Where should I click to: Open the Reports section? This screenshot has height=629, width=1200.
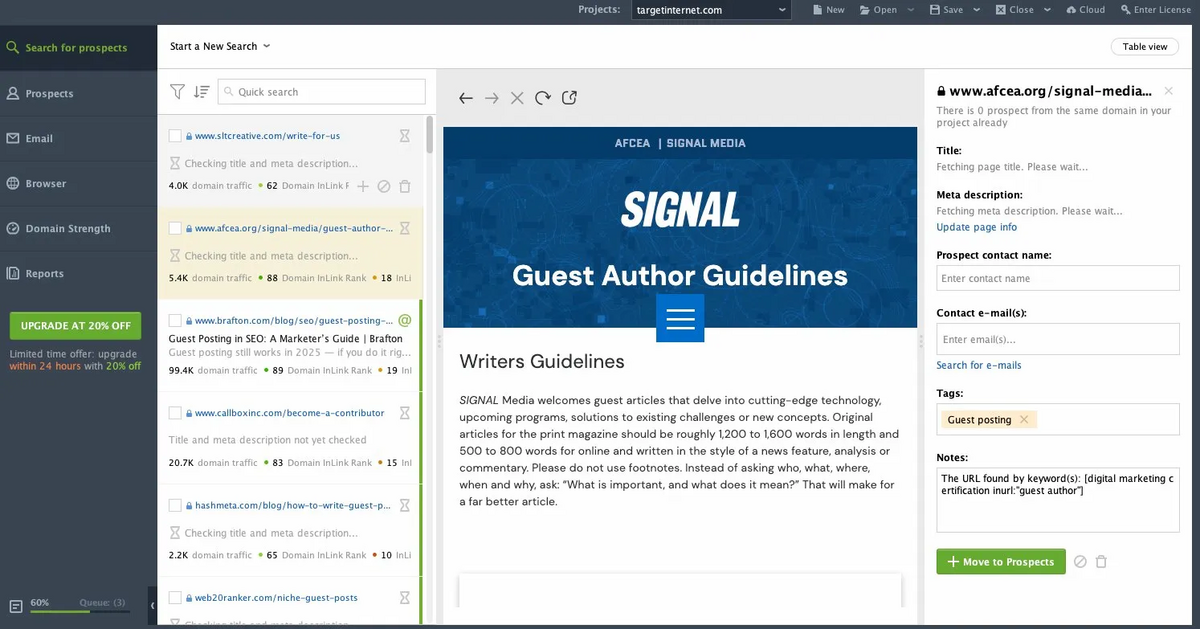click(x=78, y=273)
